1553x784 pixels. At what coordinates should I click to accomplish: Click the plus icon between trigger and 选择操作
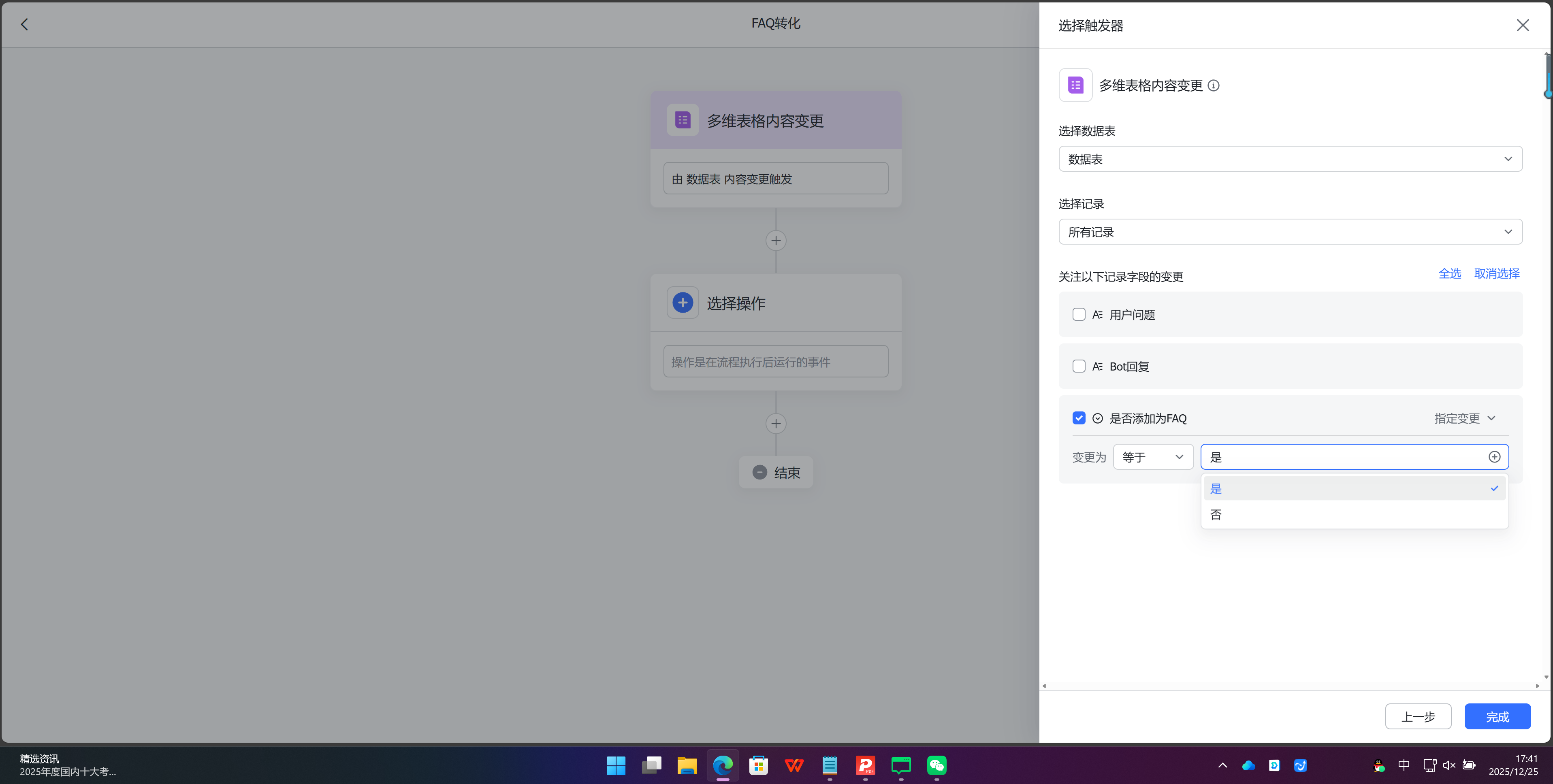[x=776, y=240]
